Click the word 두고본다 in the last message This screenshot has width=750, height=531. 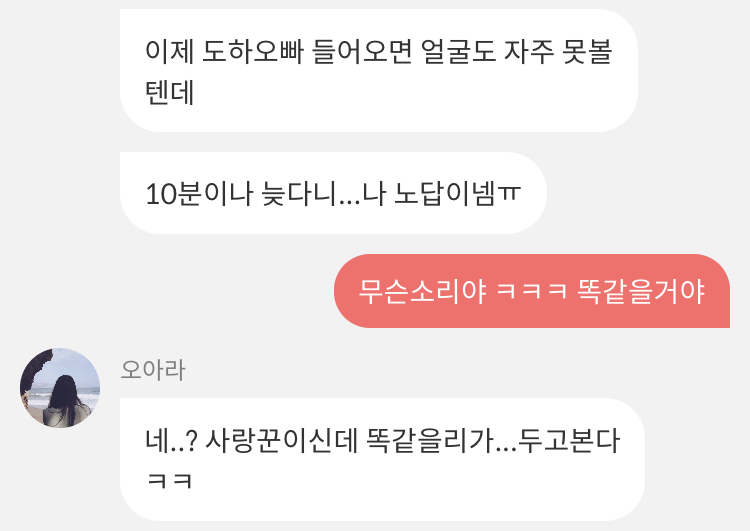570,441
